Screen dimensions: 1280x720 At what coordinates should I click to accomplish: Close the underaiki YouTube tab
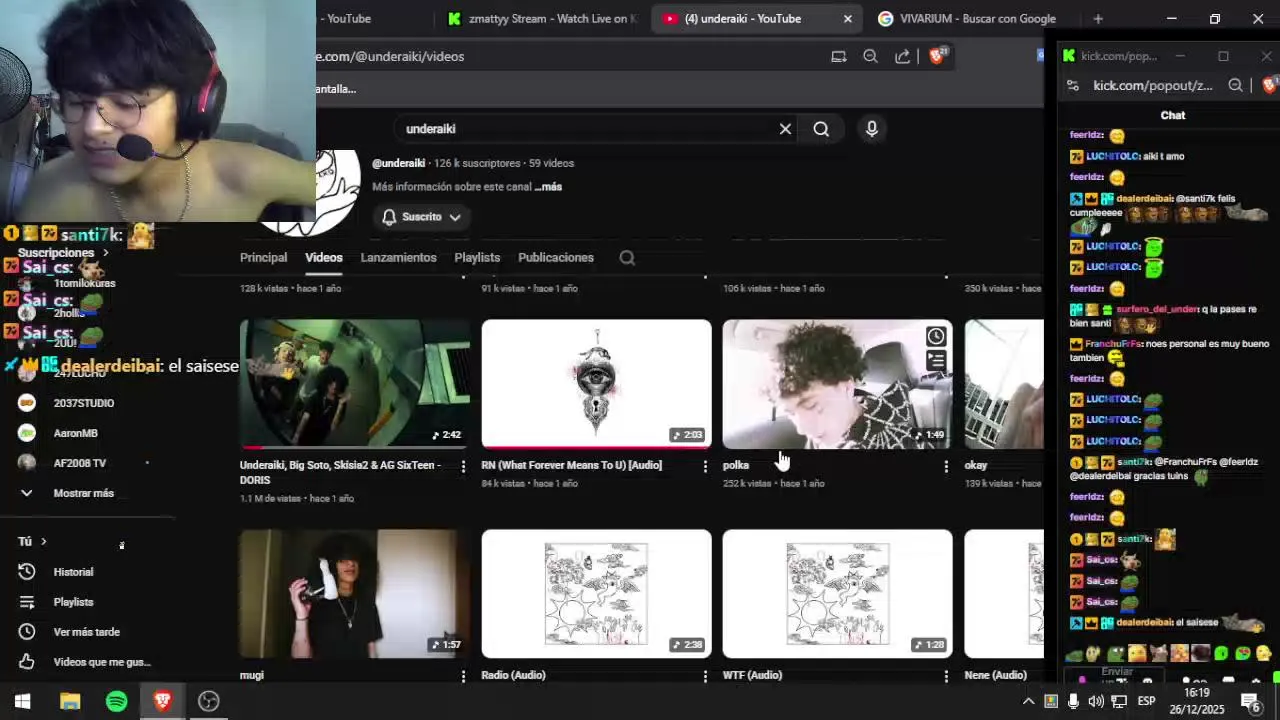(848, 19)
